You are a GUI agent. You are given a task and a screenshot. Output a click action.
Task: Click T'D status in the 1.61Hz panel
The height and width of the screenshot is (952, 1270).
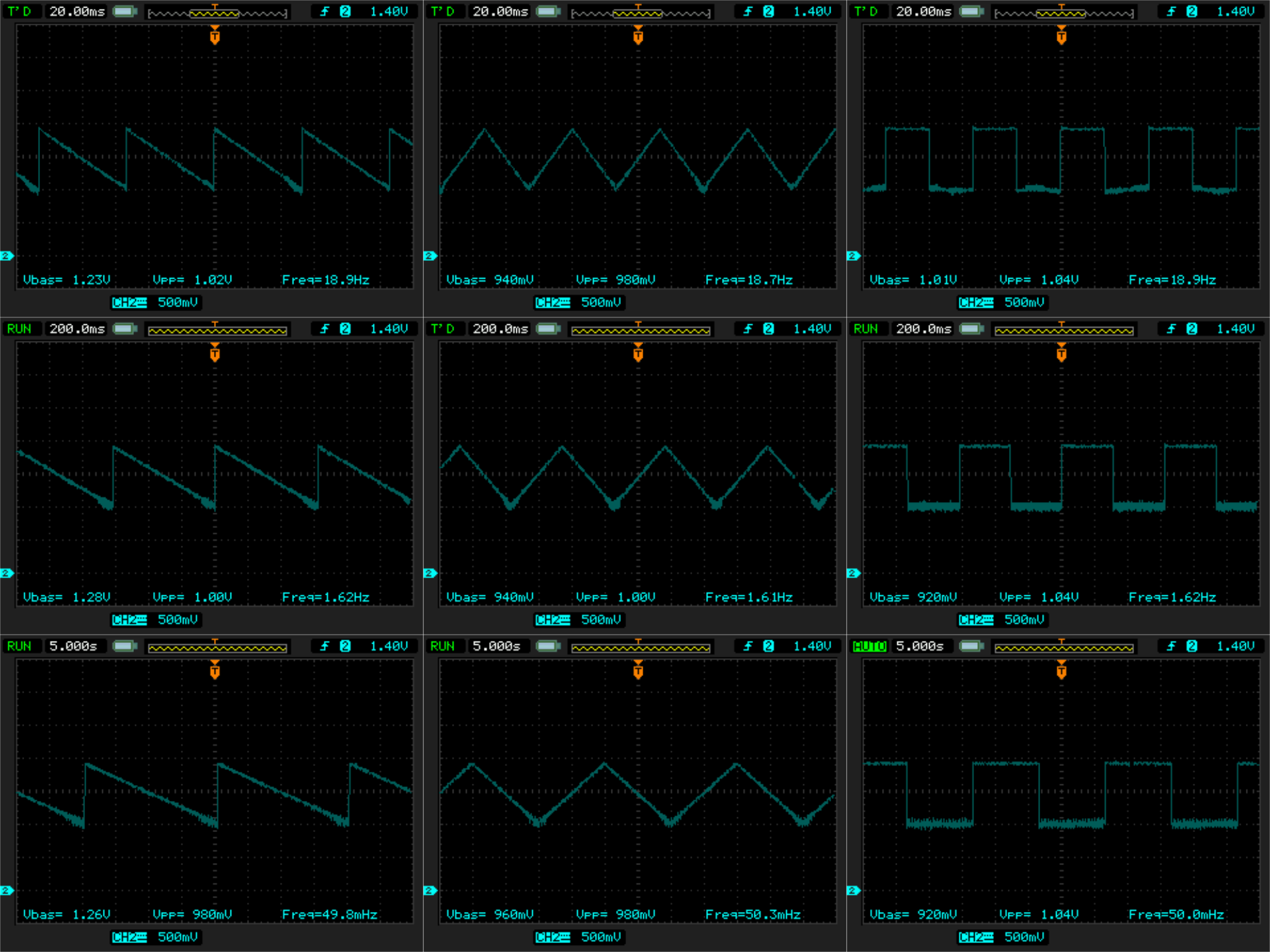tap(443, 329)
